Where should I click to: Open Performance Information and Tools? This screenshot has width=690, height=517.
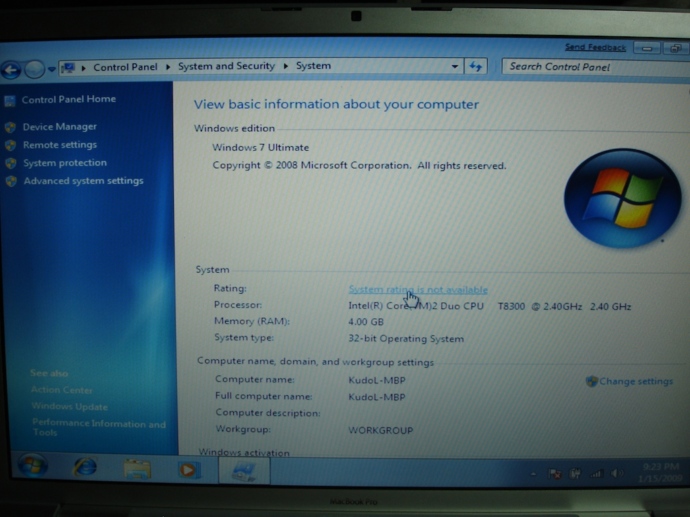[99, 428]
